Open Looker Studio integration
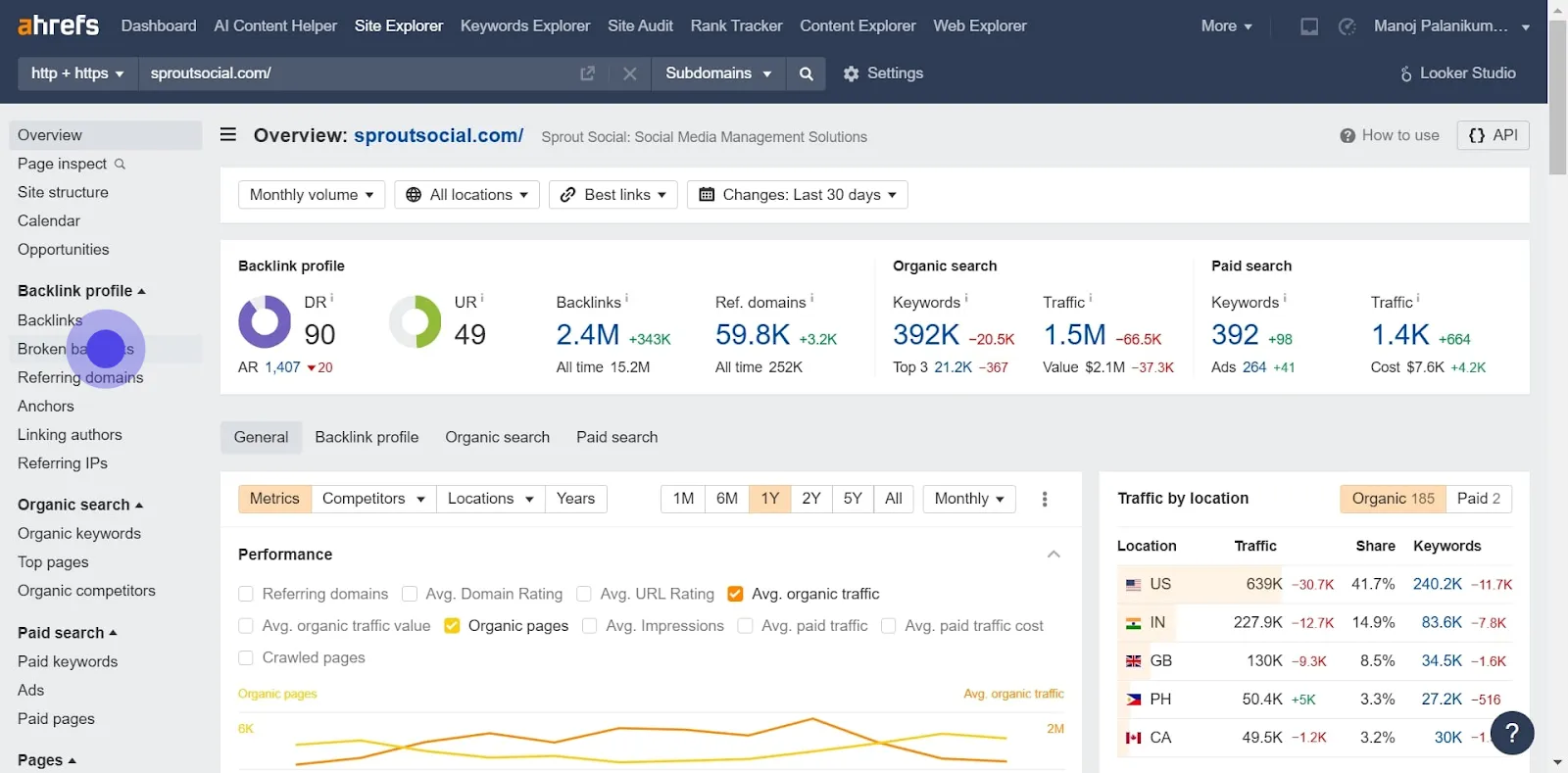 [1457, 73]
